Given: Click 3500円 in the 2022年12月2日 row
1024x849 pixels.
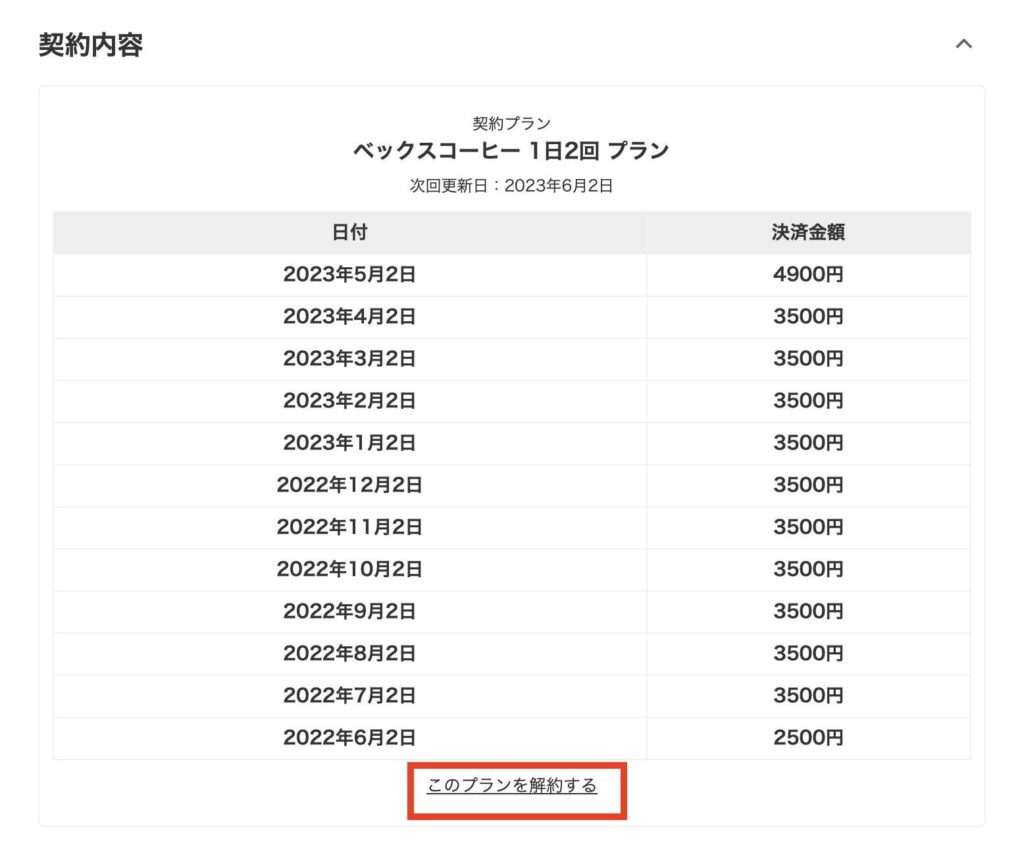Looking at the screenshot, I should [808, 485].
